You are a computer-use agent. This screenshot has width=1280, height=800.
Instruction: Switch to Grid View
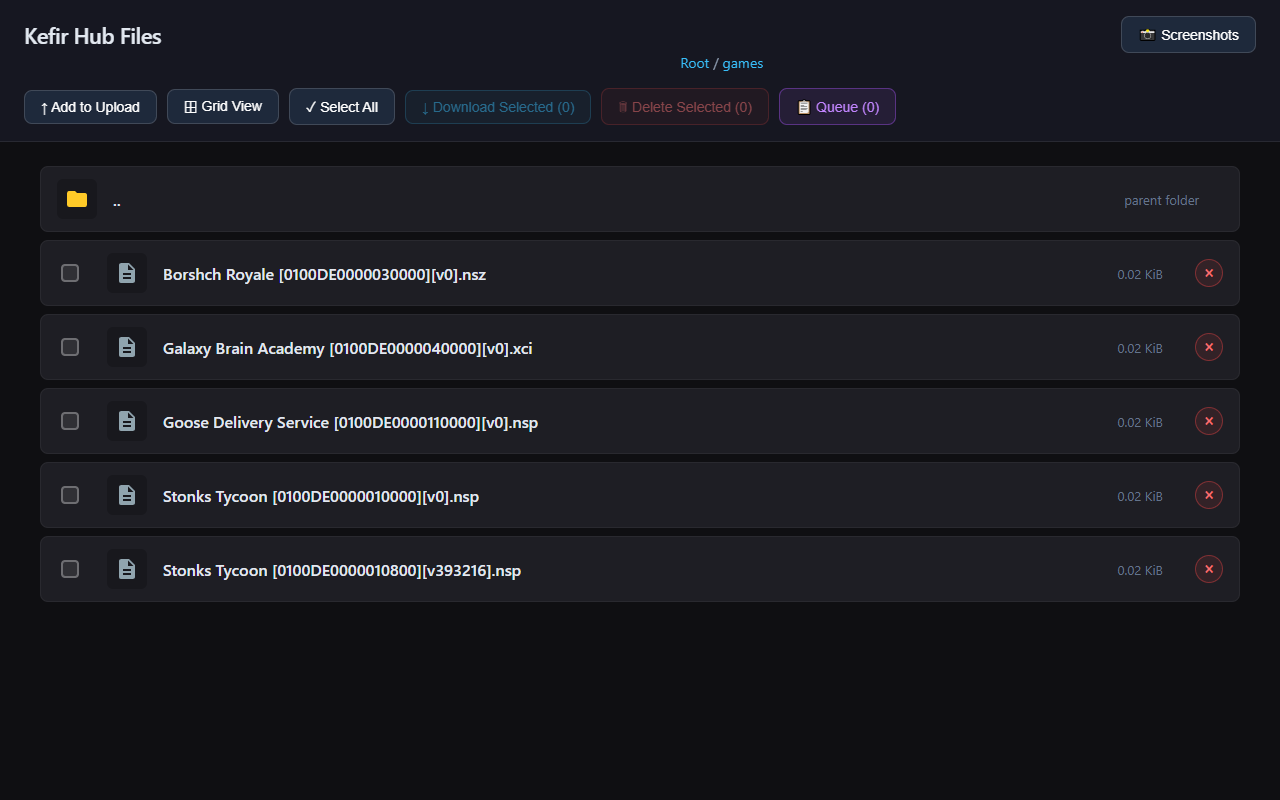[223, 106]
